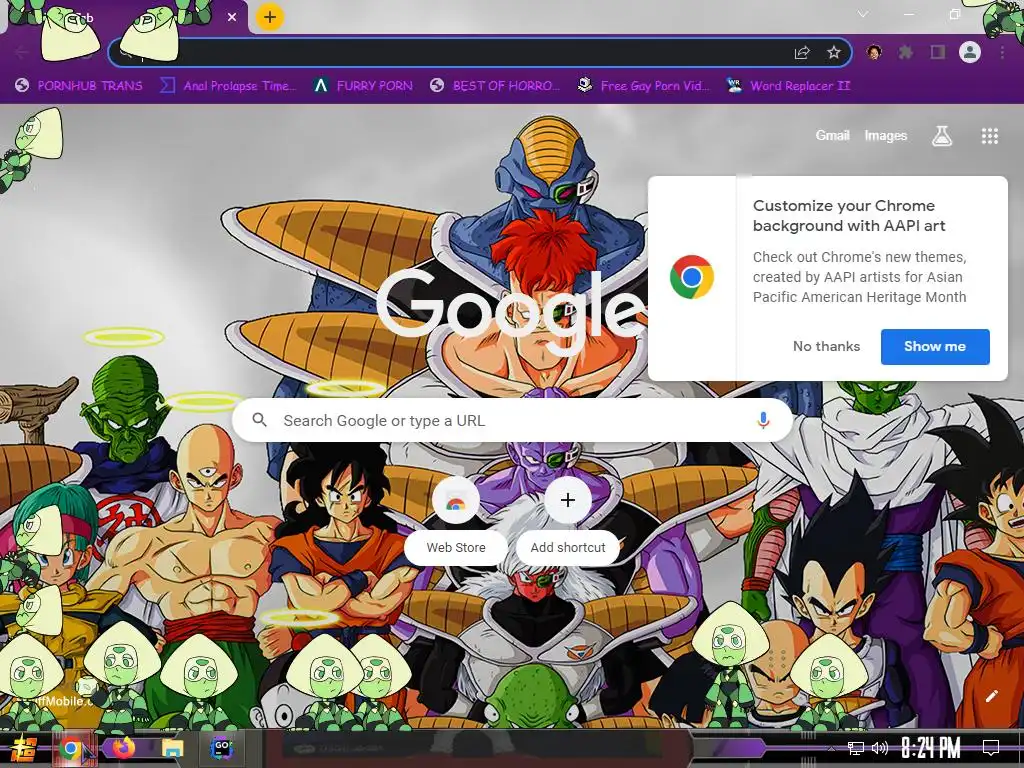Start voice search with the microphone

click(763, 421)
